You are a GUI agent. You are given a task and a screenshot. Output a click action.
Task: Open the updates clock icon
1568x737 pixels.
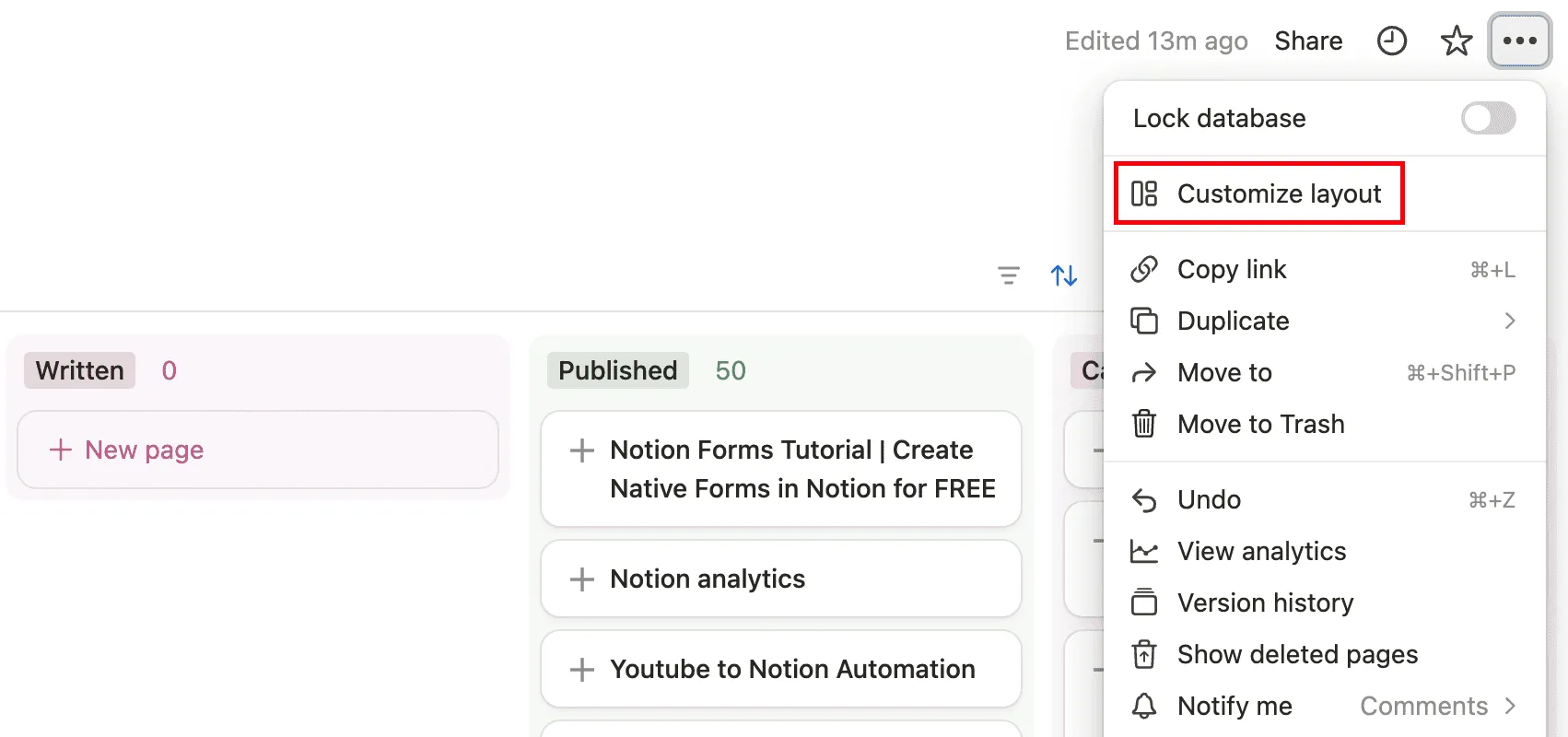pyautogui.click(x=1391, y=41)
